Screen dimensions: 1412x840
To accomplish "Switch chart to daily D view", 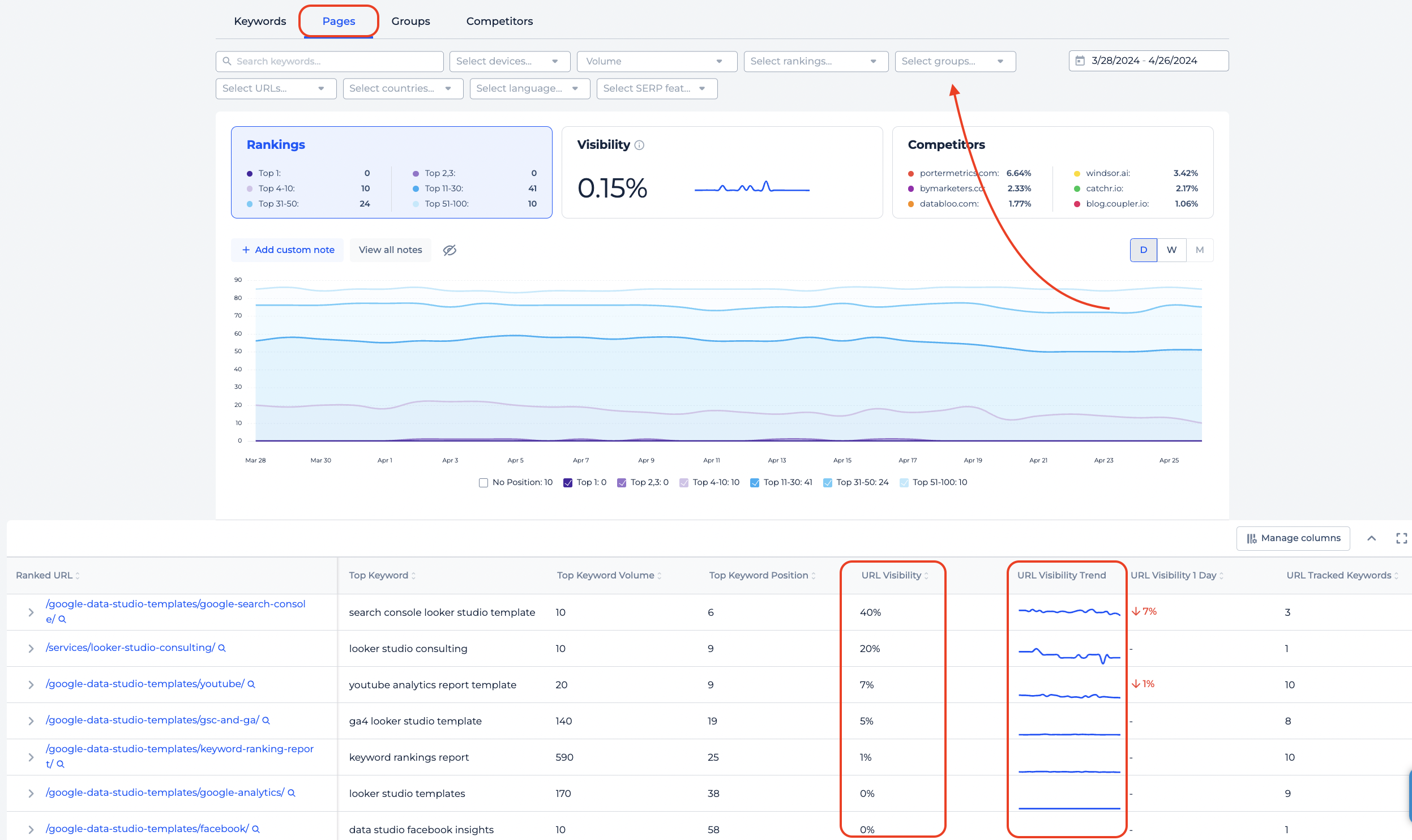I will click(1143, 250).
